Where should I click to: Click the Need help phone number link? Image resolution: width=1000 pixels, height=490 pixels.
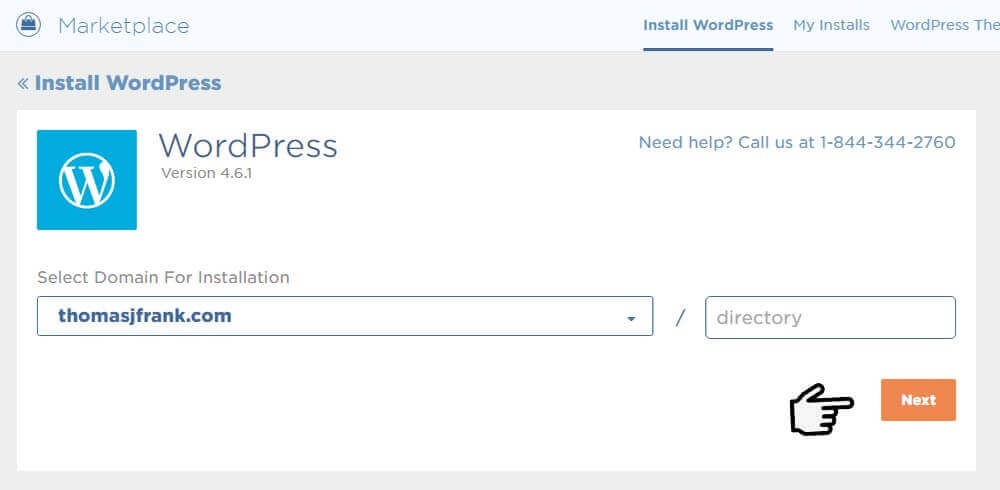click(x=797, y=142)
